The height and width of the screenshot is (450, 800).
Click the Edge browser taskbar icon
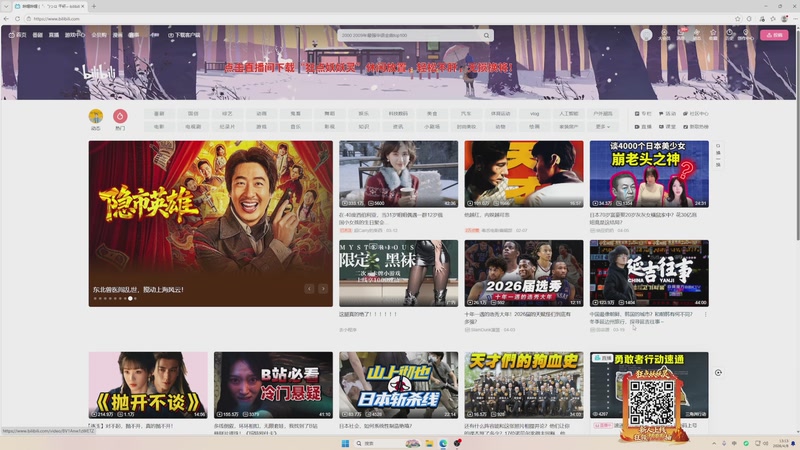(443, 443)
